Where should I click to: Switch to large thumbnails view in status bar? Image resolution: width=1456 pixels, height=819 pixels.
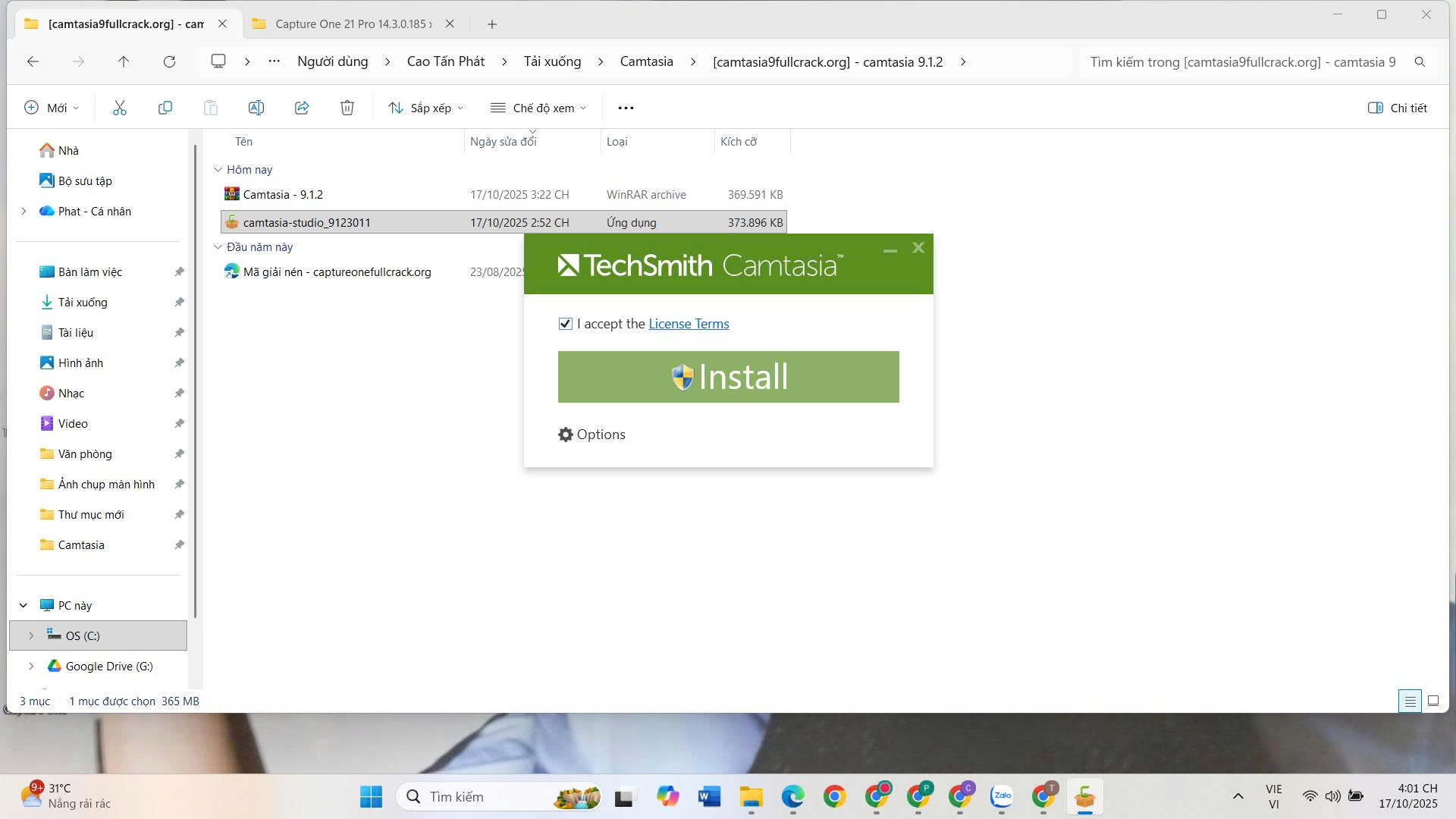(1432, 701)
